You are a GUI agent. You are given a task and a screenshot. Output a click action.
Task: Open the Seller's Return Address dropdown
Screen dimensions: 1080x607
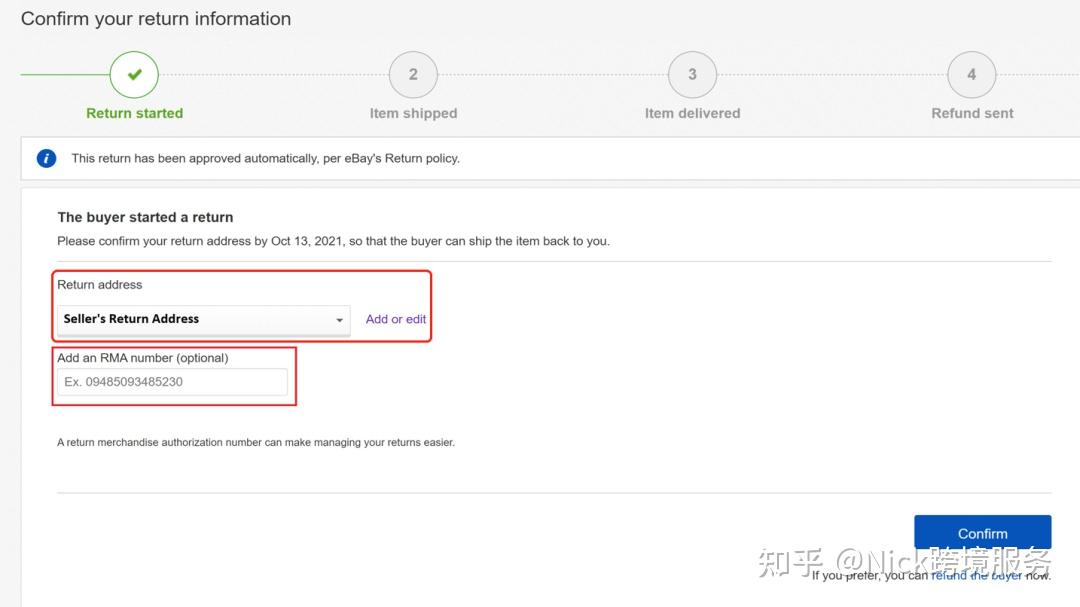[202, 319]
